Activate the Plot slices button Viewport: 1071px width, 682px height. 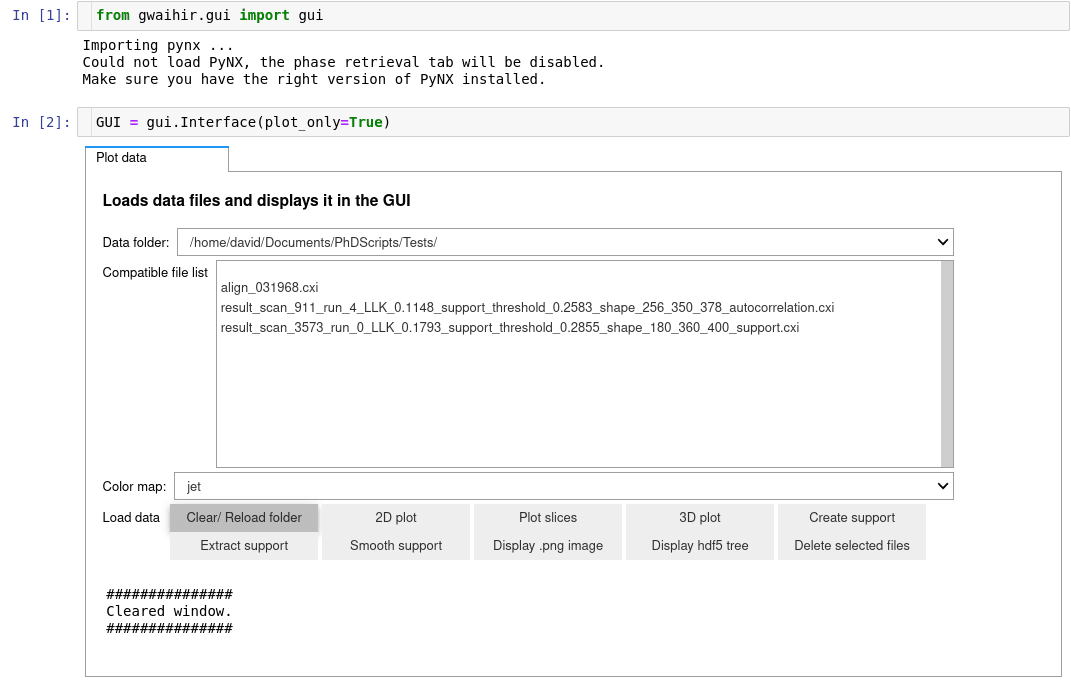[x=548, y=518]
